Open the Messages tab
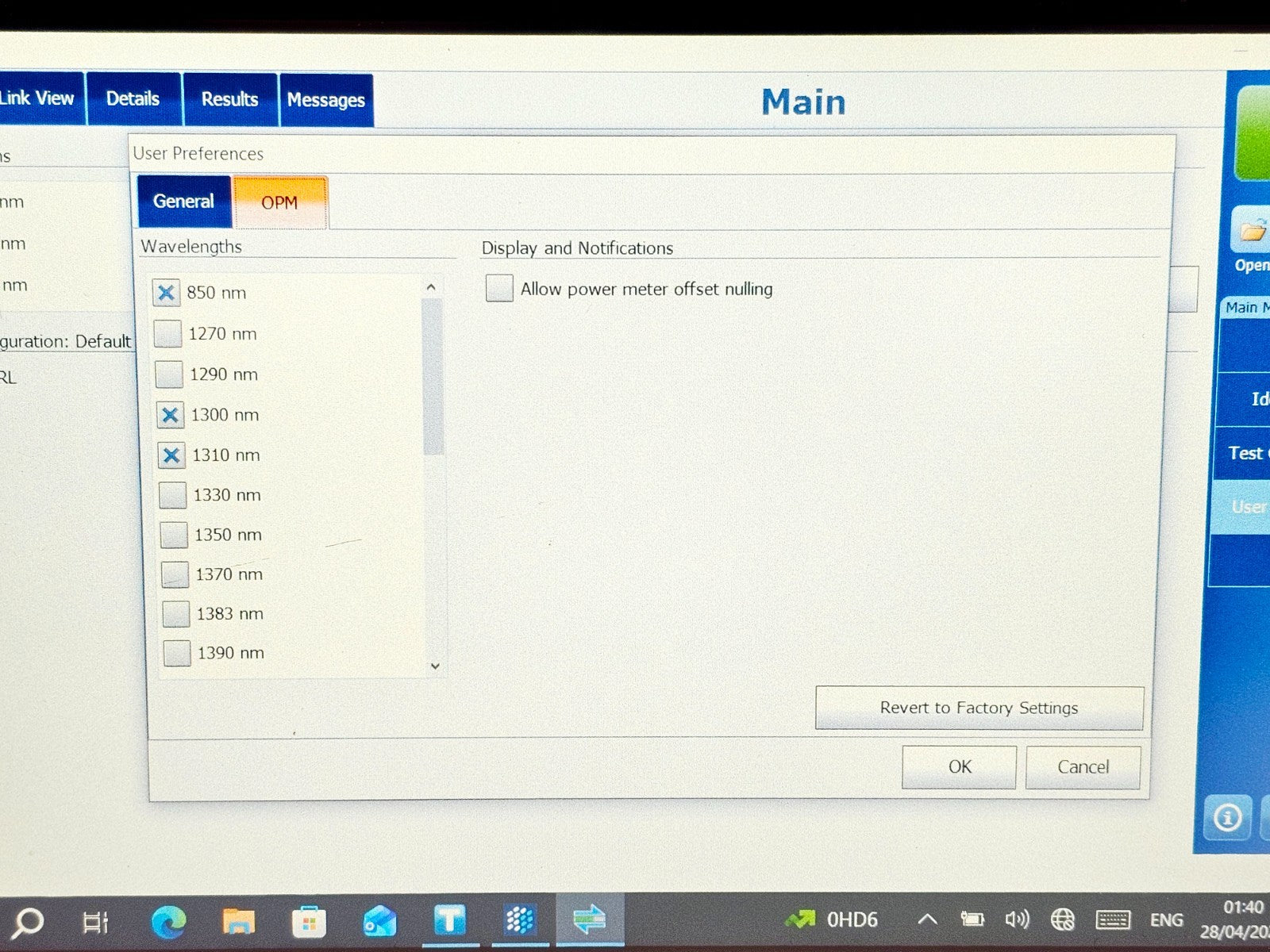The width and height of the screenshot is (1270, 952). click(x=326, y=100)
